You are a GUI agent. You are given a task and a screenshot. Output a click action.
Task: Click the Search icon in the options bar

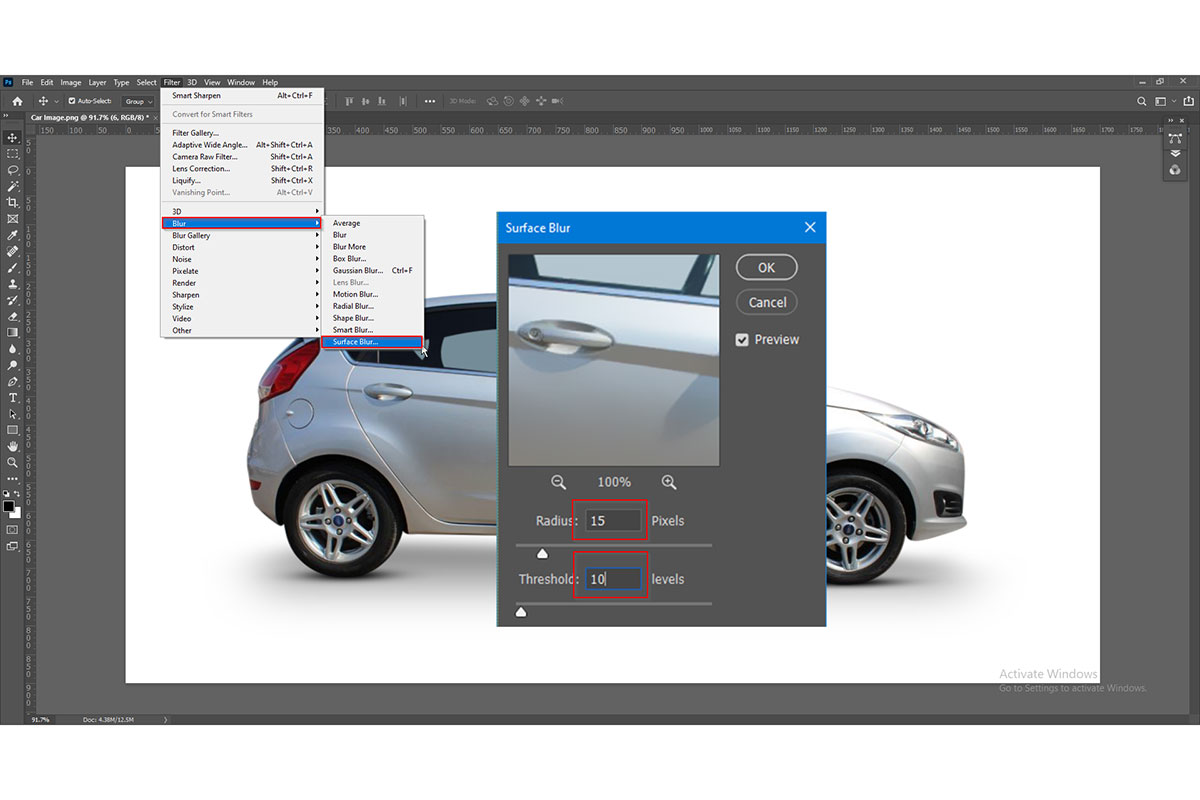tap(1141, 100)
